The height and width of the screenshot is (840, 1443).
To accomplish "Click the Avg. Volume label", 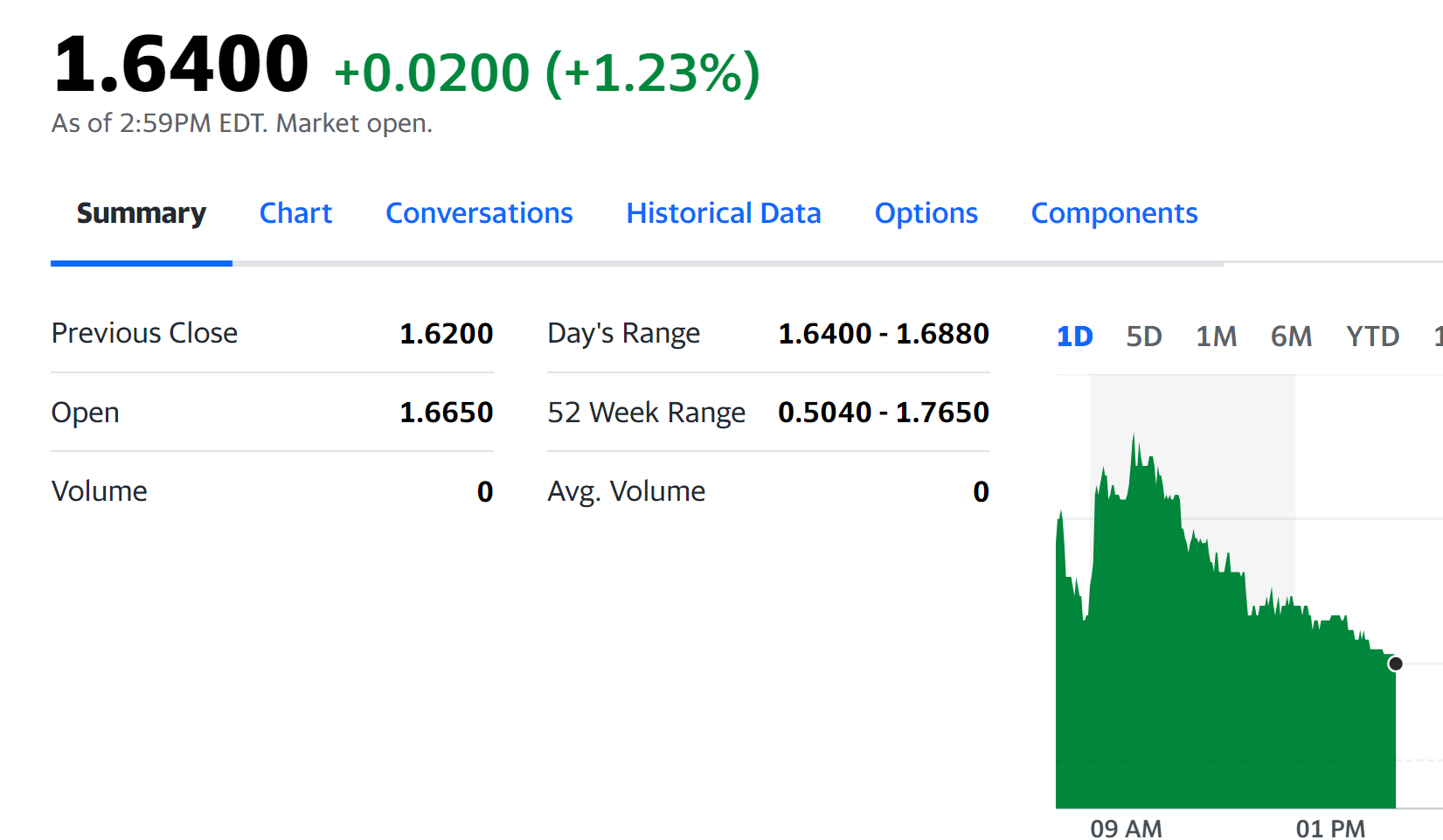I will point(627,491).
